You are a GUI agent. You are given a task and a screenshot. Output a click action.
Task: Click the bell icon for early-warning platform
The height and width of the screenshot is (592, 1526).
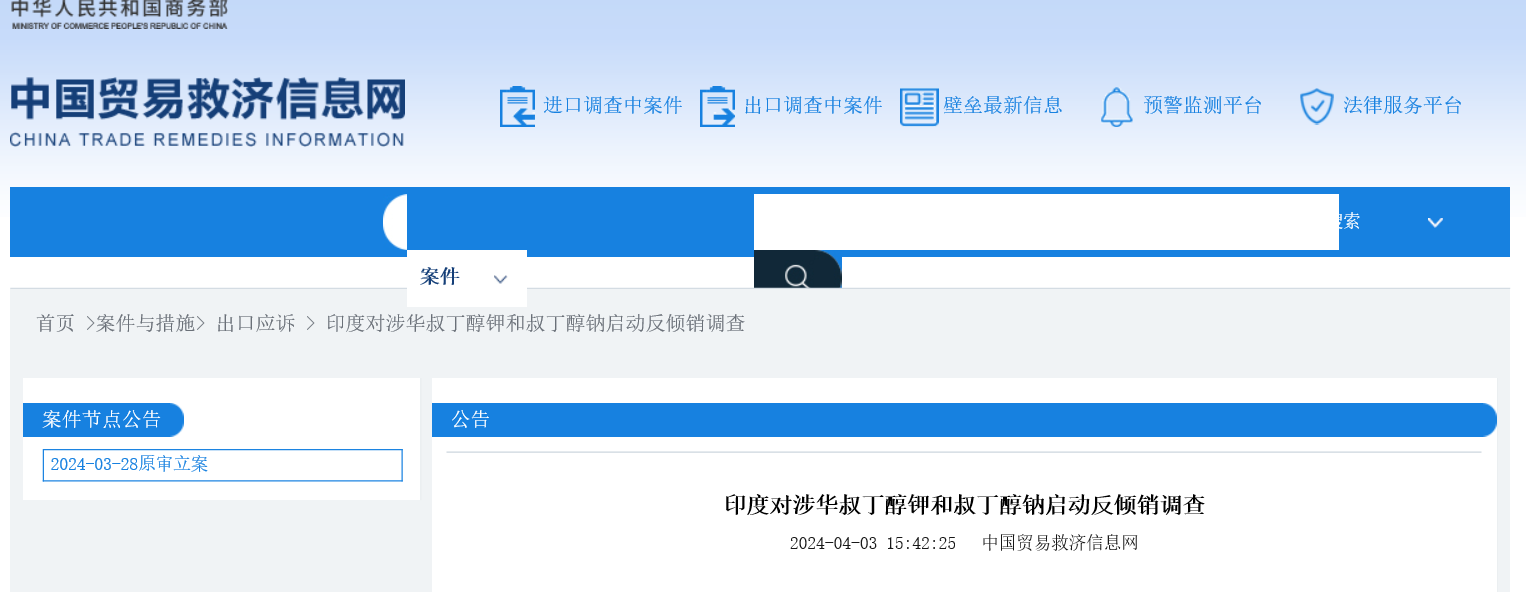1116,107
